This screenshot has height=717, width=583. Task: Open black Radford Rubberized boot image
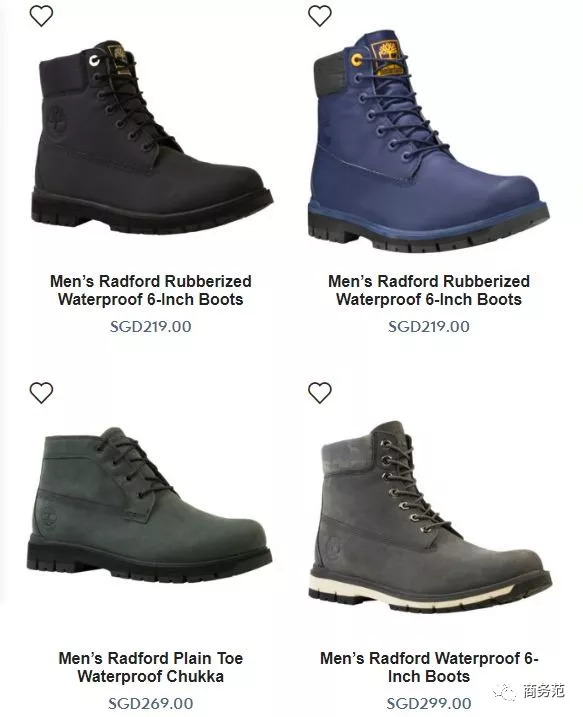point(152,137)
